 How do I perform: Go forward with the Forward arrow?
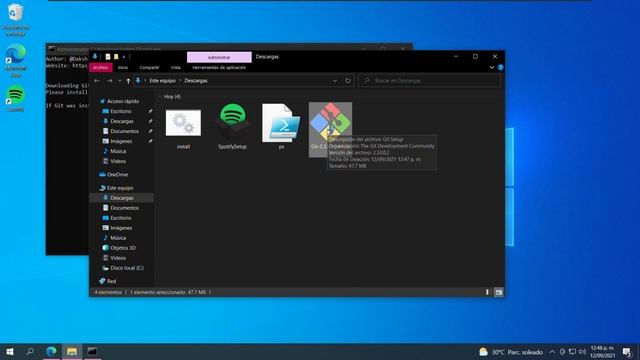click(109, 81)
